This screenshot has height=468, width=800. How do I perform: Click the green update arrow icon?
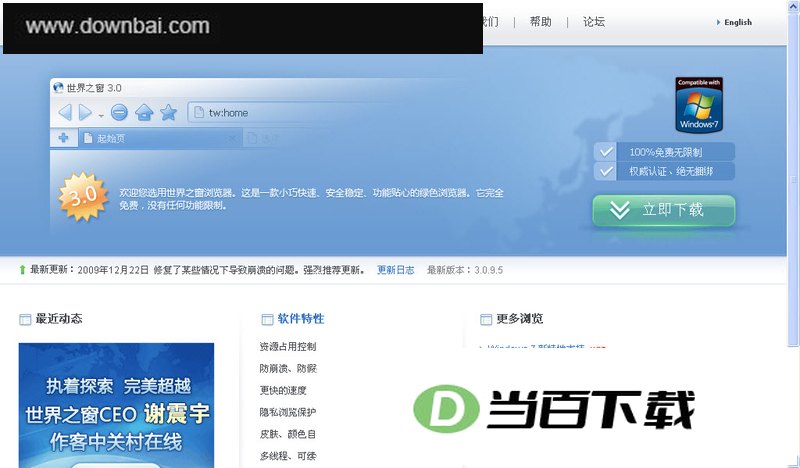tap(22, 269)
